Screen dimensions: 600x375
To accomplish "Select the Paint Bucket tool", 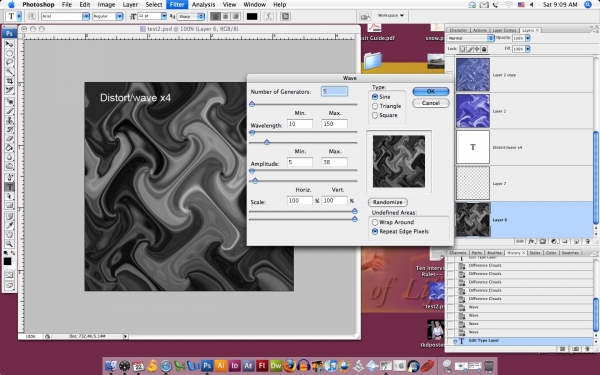I will pyautogui.click(x=9, y=148).
